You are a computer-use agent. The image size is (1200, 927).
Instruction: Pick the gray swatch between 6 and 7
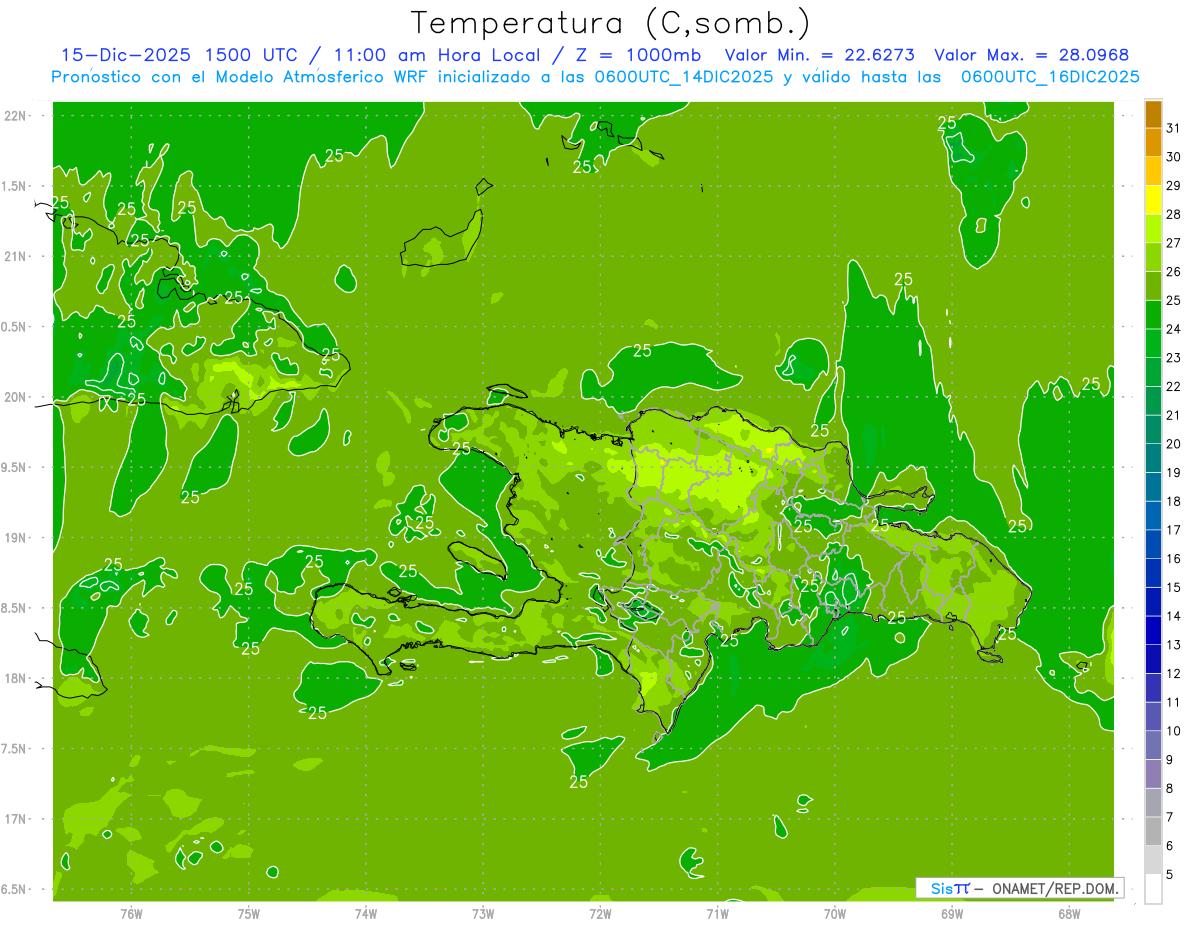[1153, 831]
